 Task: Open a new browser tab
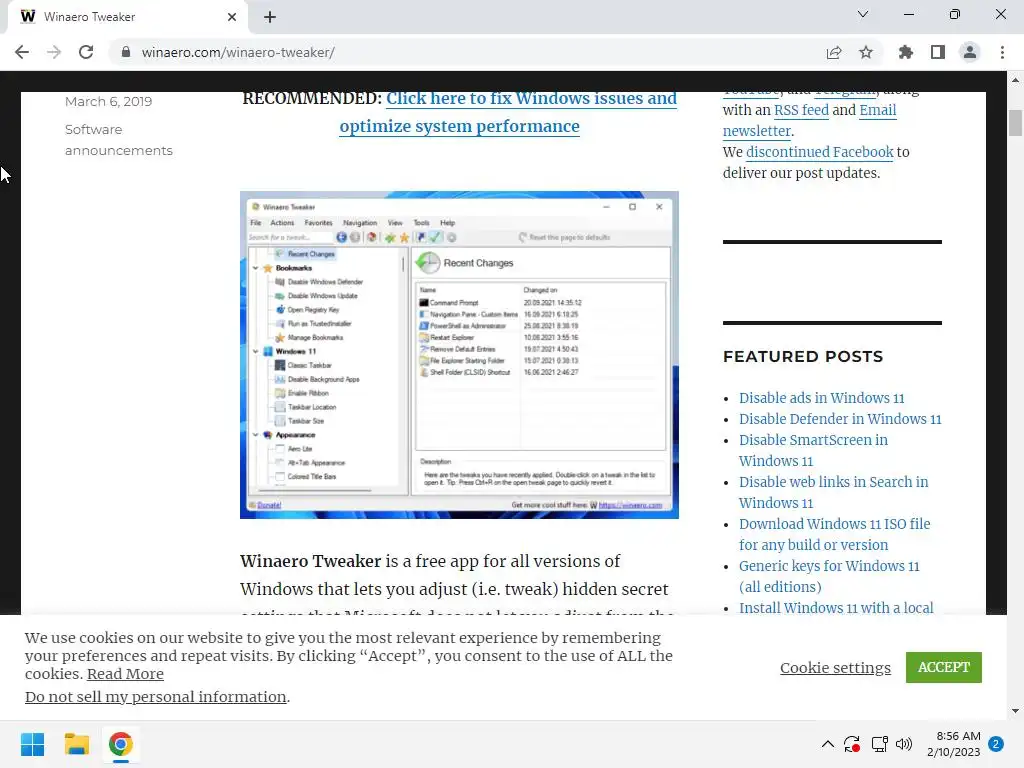click(x=270, y=17)
